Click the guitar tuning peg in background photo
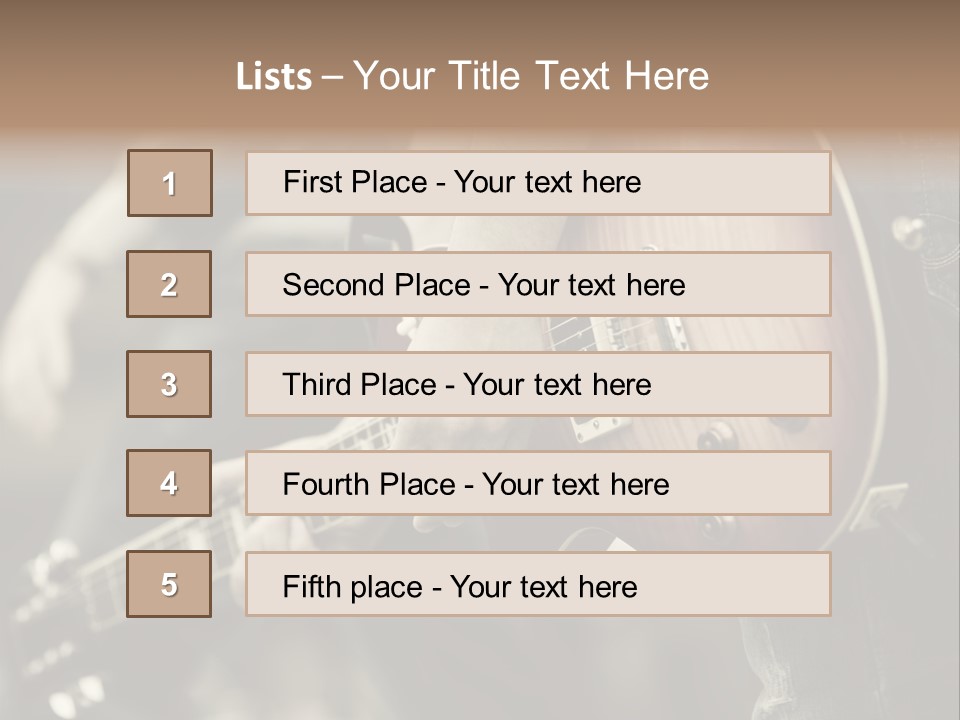Viewport: 960px width, 720px height. click(908, 232)
